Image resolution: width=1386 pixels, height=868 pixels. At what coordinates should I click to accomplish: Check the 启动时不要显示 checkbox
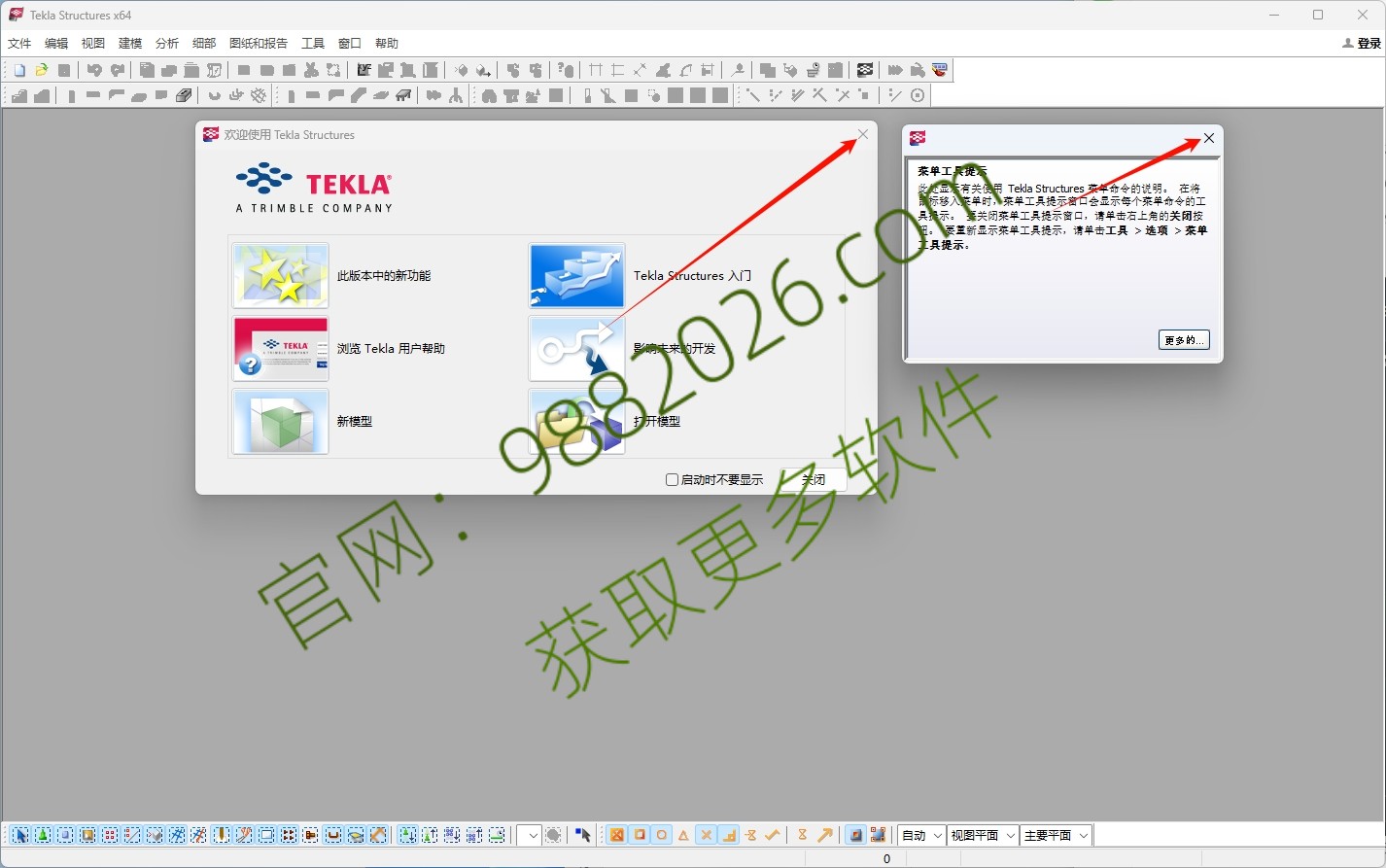(x=672, y=479)
